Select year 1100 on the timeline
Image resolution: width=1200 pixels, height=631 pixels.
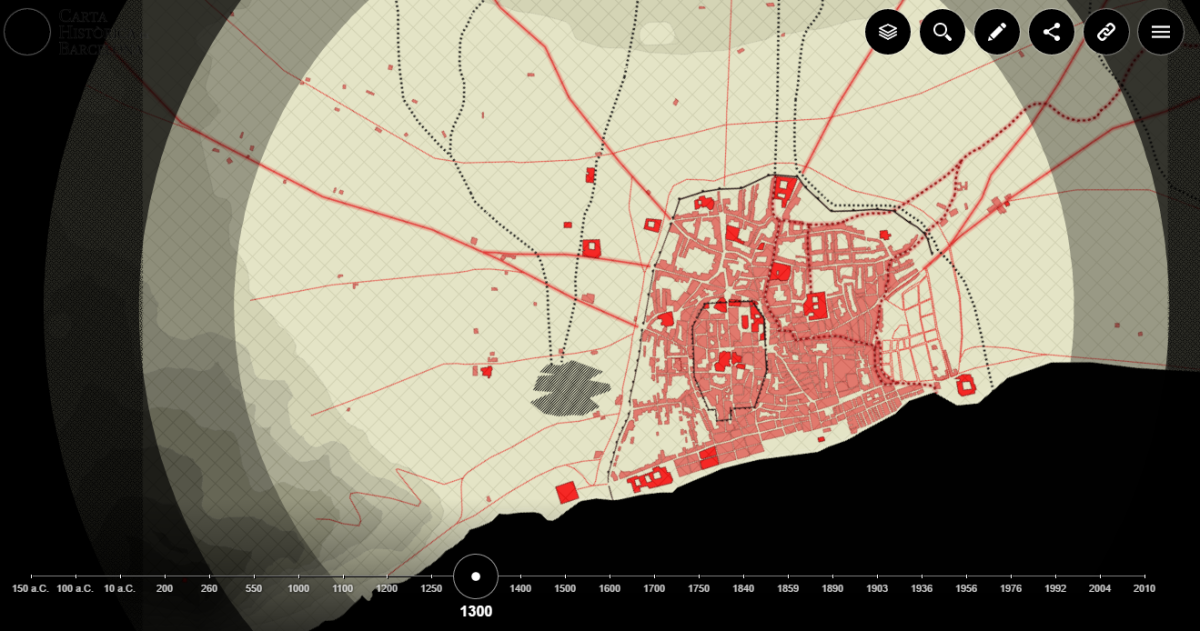click(x=343, y=588)
